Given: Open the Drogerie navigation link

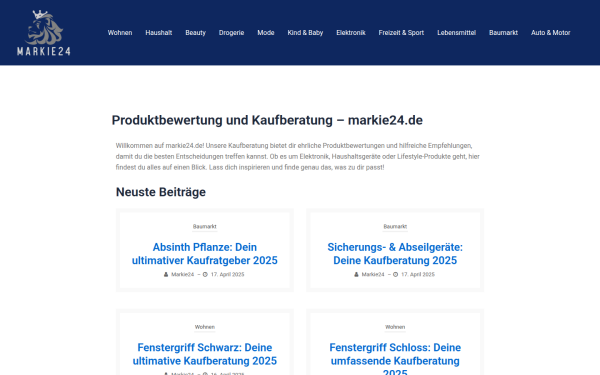Looking at the screenshot, I should [x=232, y=33].
